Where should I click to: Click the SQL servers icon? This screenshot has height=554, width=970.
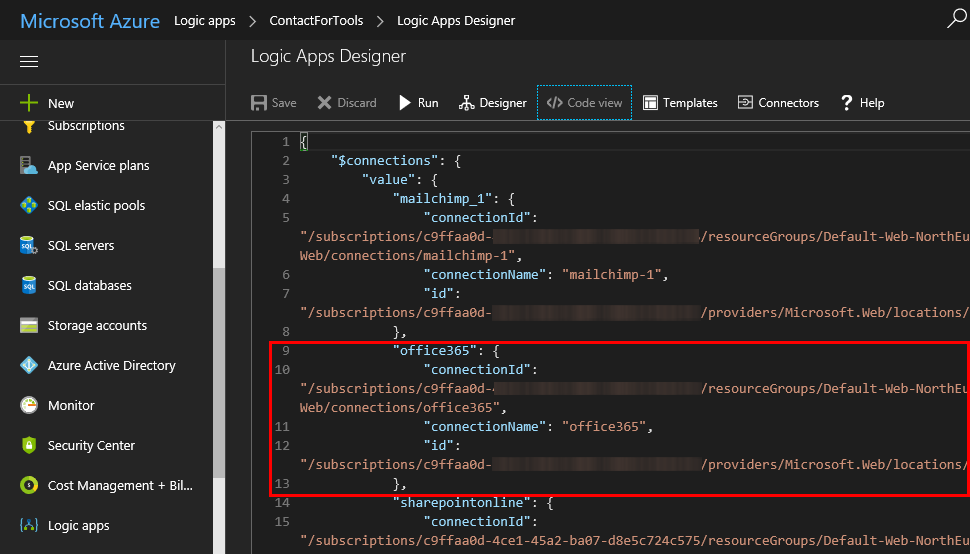28,245
